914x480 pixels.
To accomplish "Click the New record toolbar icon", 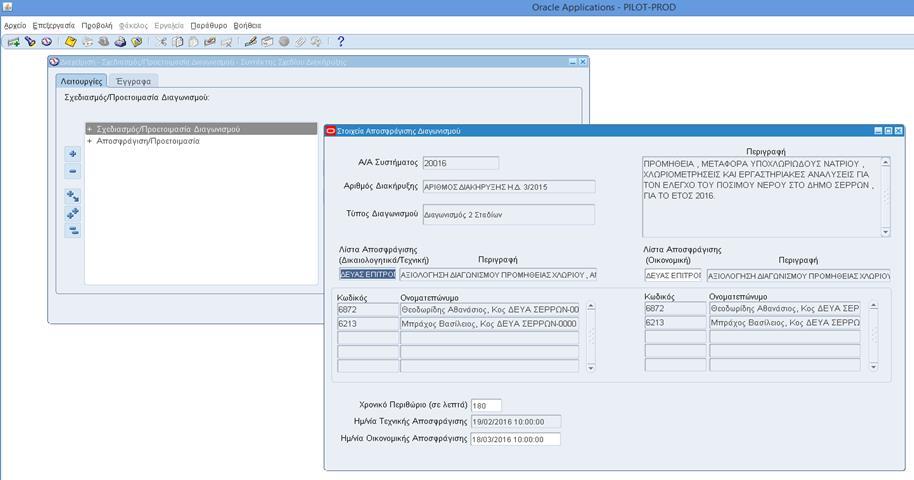I will 13,42.
